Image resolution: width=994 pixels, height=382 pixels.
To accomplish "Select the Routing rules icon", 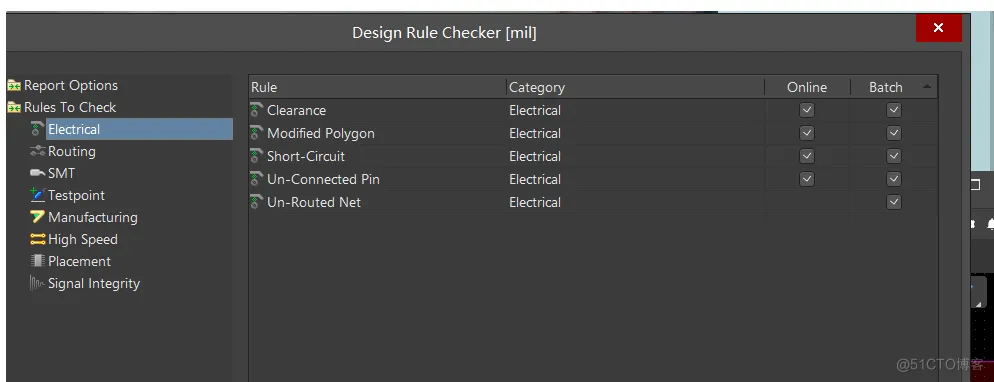I will point(37,151).
